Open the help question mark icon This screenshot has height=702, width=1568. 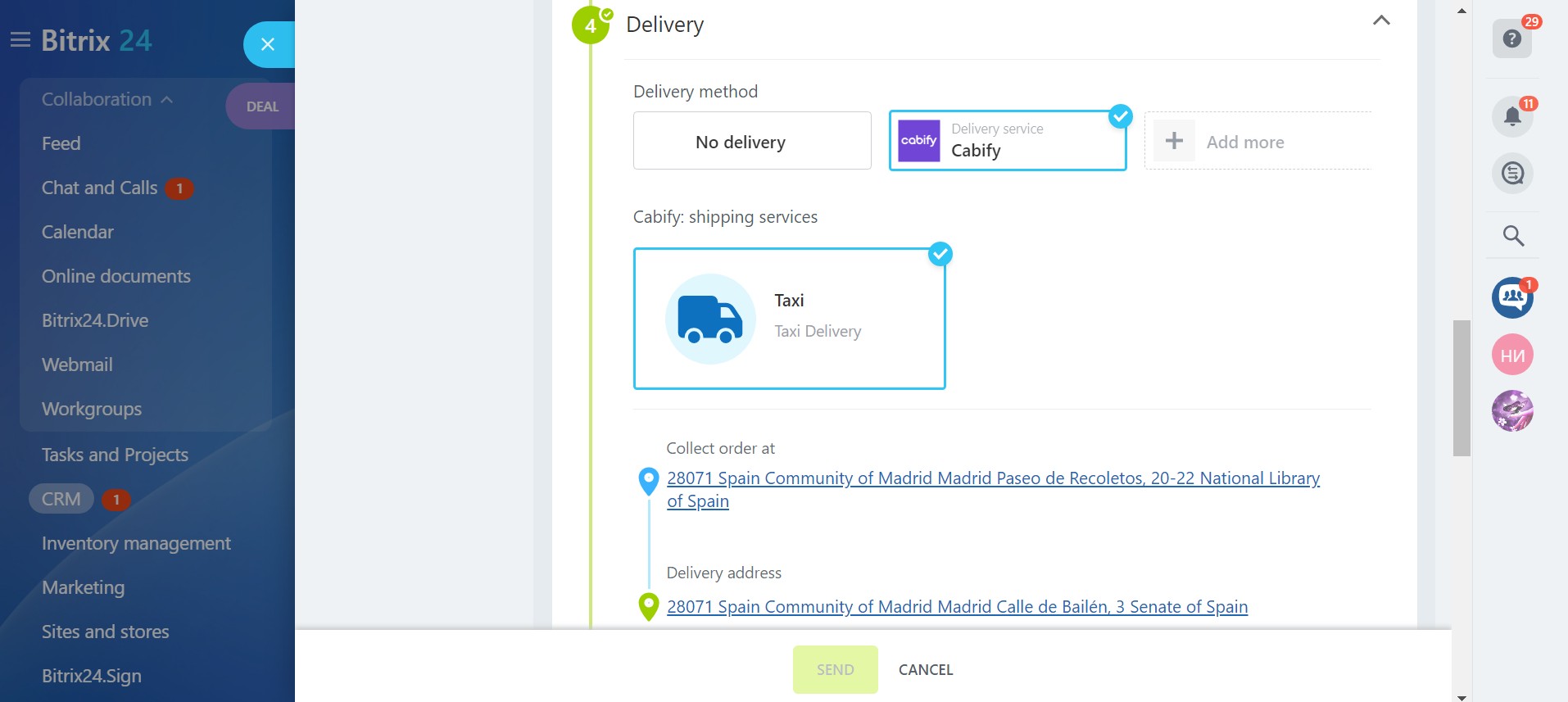[x=1511, y=38]
